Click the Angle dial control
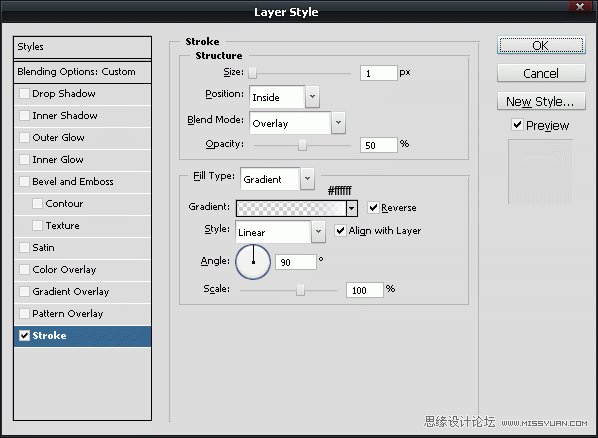Image resolution: width=598 pixels, height=438 pixels. [253, 262]
